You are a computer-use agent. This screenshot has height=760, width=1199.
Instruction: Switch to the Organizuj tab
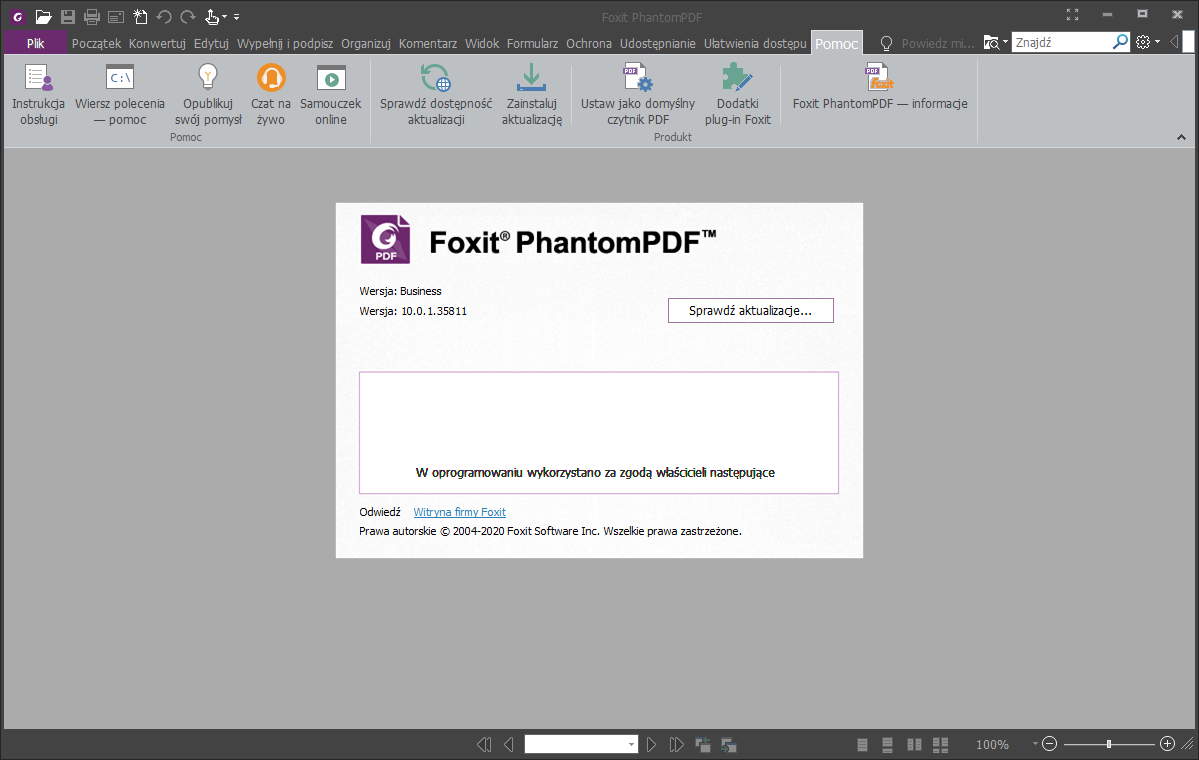[x=366, y=44]
